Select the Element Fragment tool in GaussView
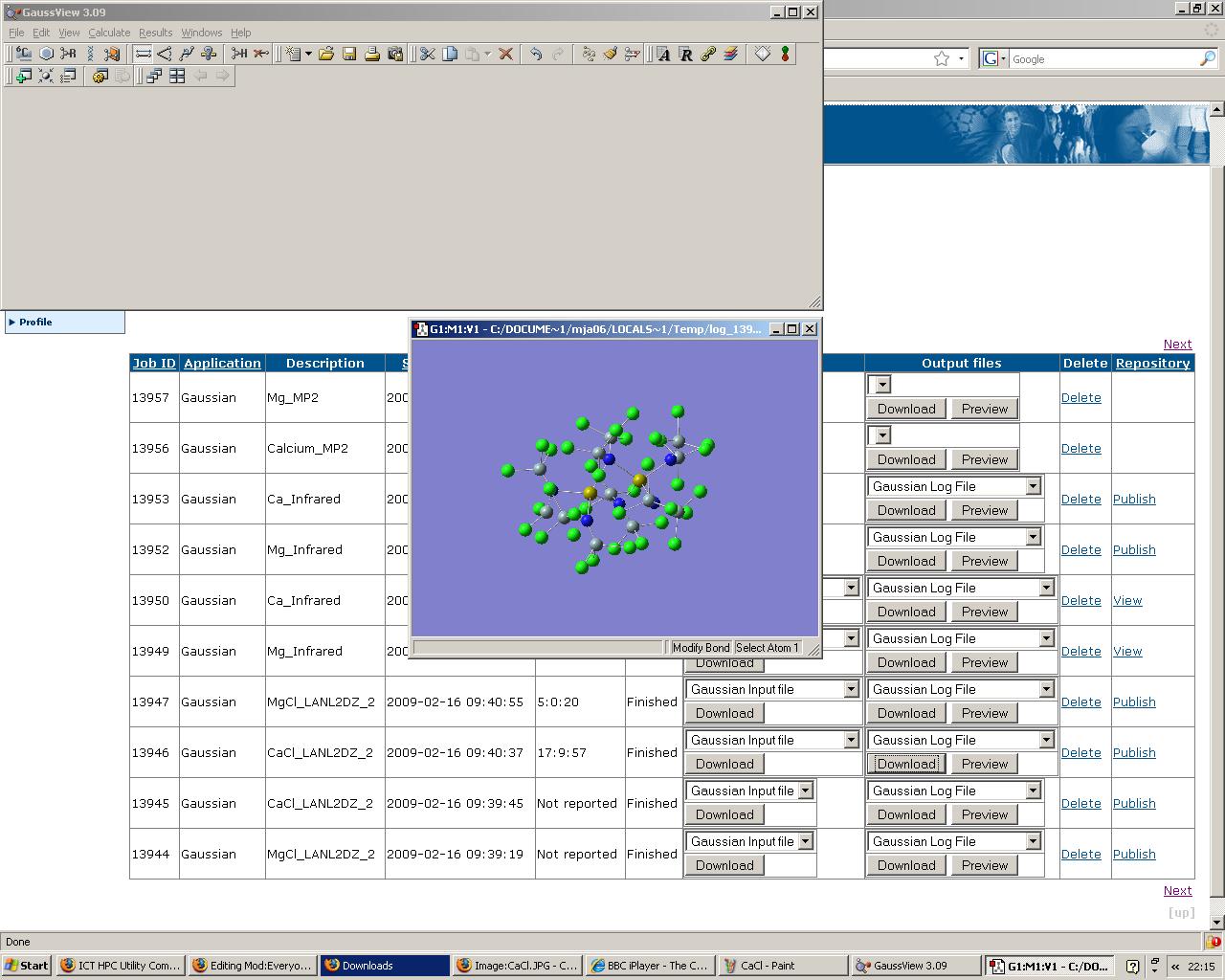Image resolution: width=1225 pixels, height=980 pixels. [23, 54]
